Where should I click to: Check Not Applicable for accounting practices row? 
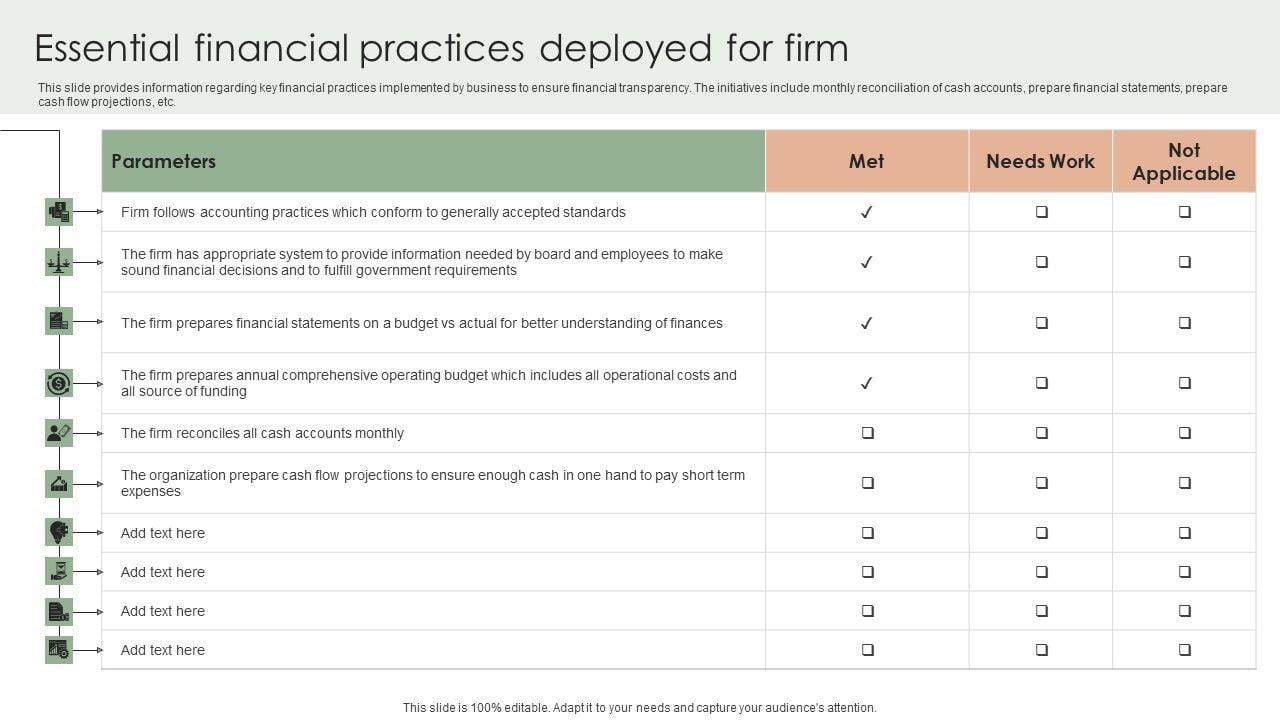point(1185,212)
